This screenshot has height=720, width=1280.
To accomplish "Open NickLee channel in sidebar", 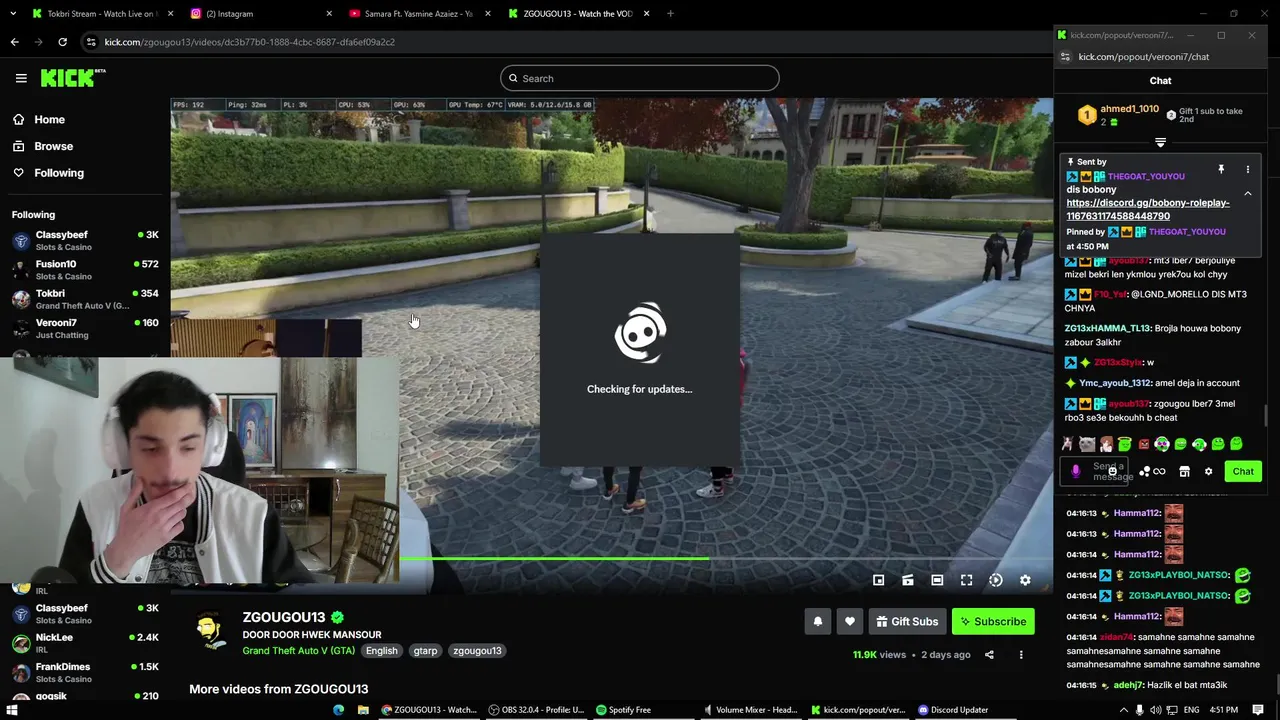I will (85, 643).
